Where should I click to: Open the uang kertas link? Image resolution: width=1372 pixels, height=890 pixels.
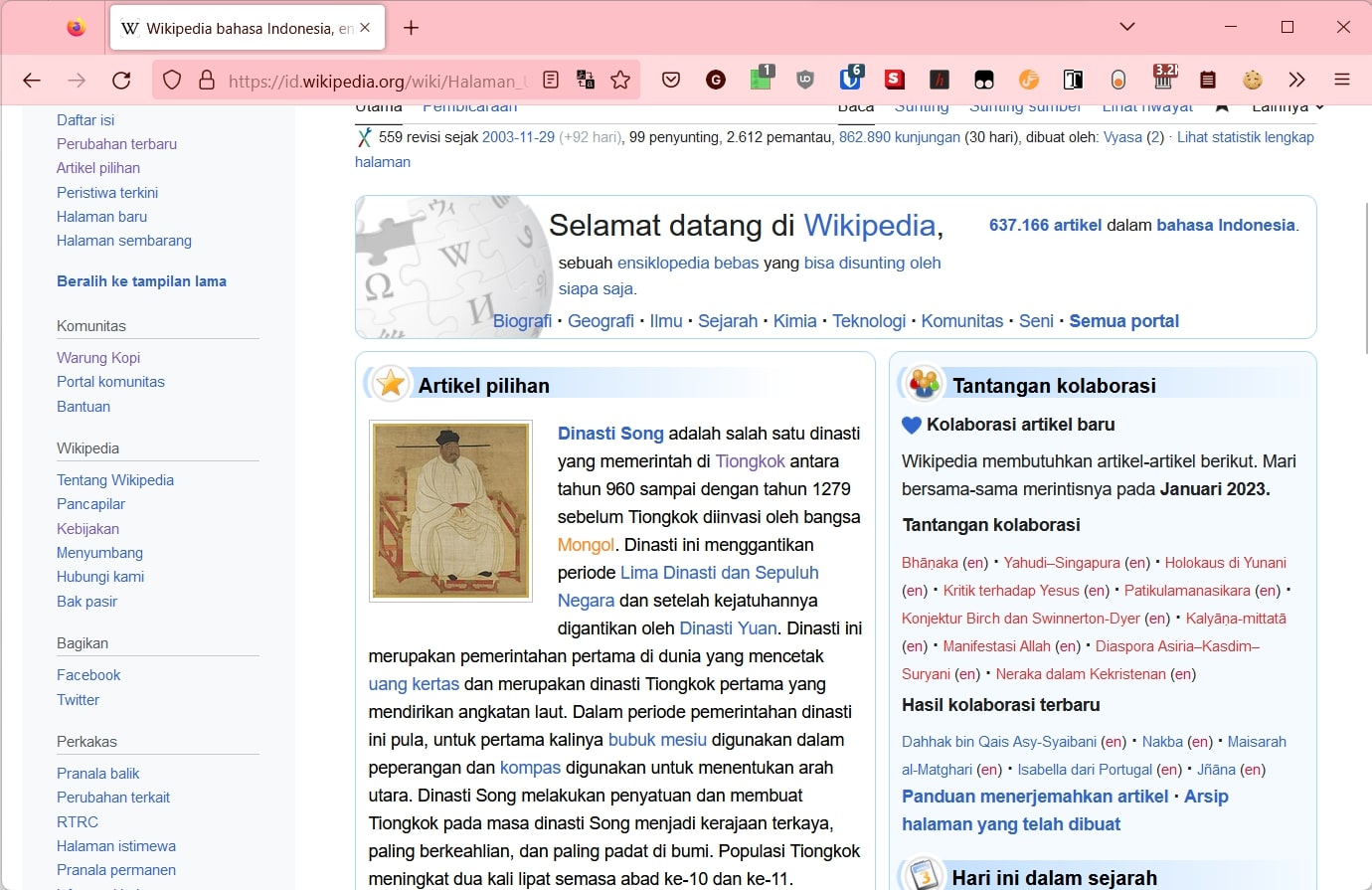pyautogui.click(x=414, y=684)
